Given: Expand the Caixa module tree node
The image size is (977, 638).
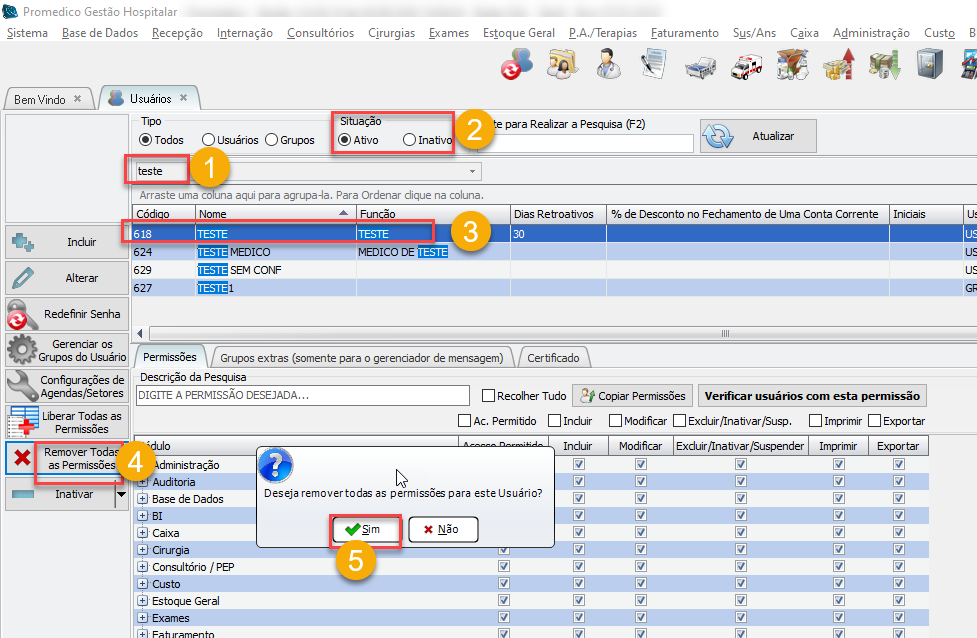Looking at the screenshot, I should (142, 533).
